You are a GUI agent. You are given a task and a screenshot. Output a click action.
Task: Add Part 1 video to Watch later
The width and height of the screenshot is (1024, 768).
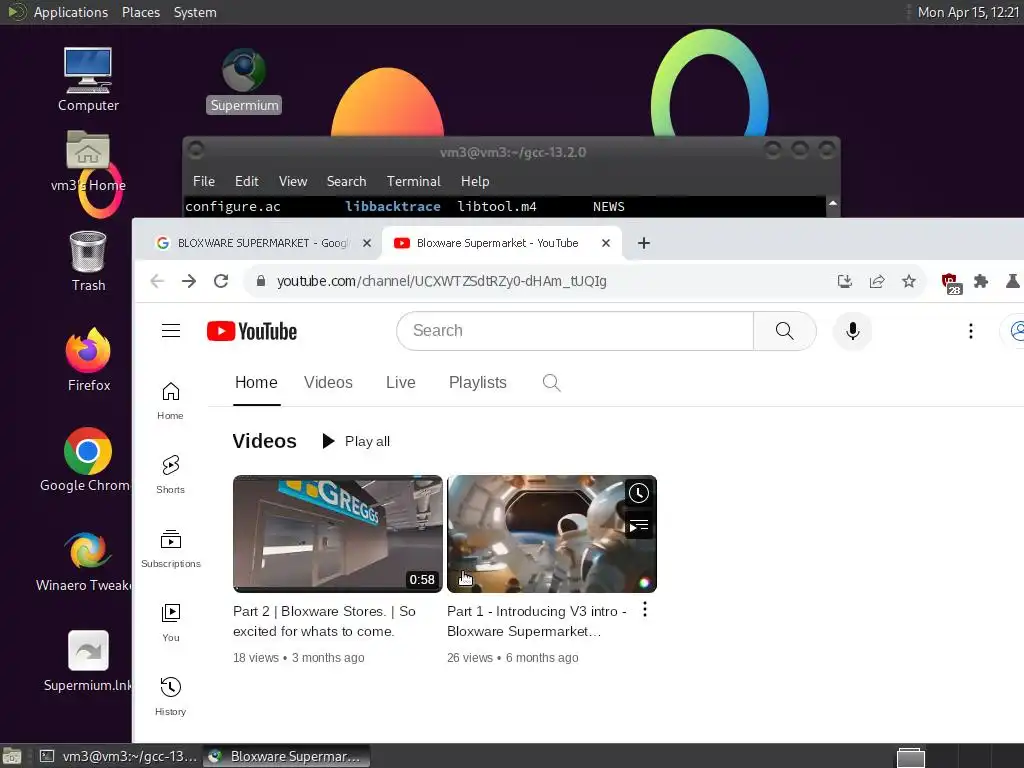tap(638, 493)
